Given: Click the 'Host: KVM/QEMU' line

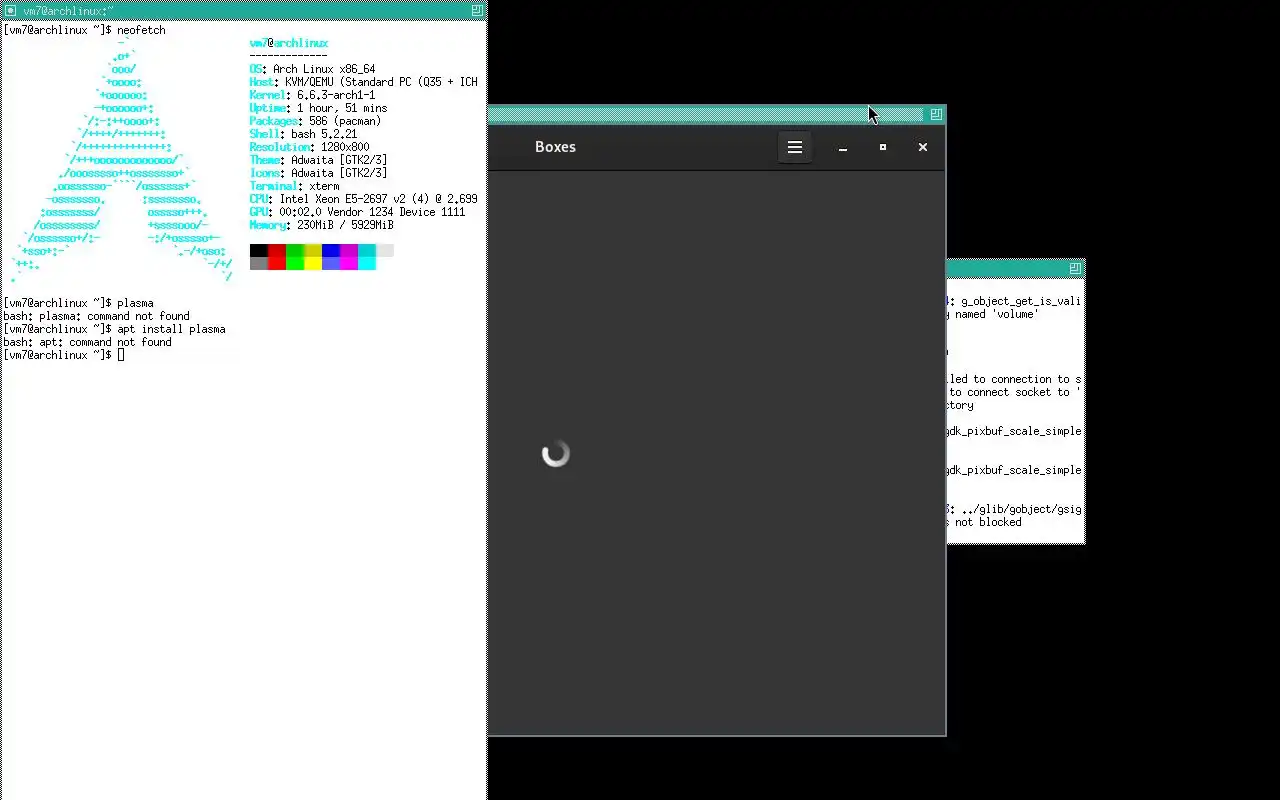Looking at the screenshot, I should tap(363, 82).
